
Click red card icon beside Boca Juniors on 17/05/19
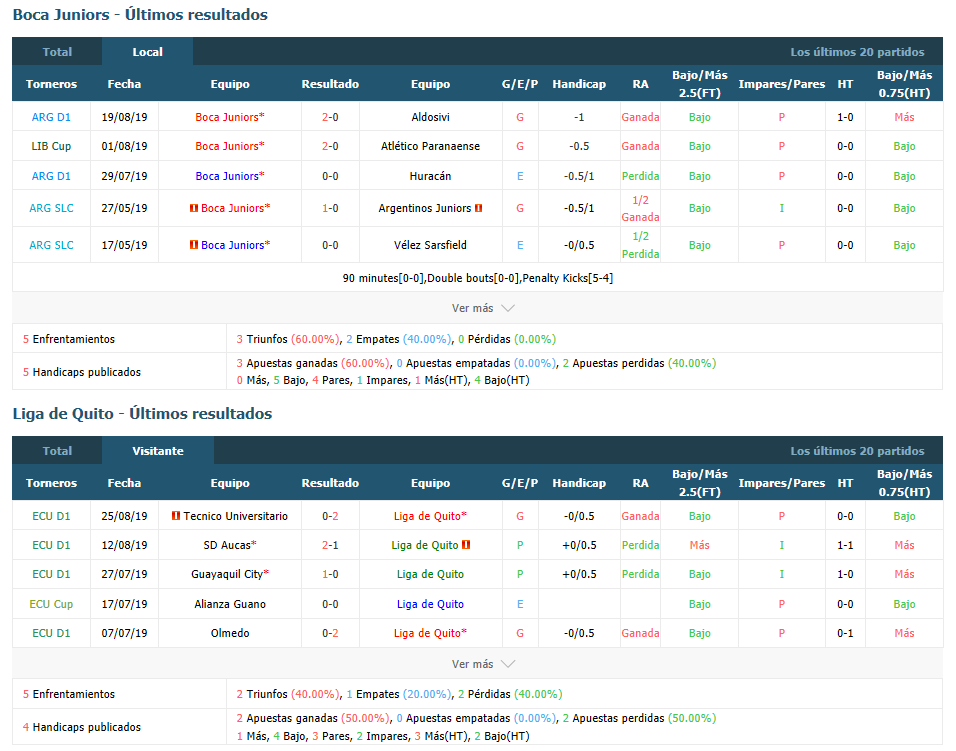click(x=194, y=244)
